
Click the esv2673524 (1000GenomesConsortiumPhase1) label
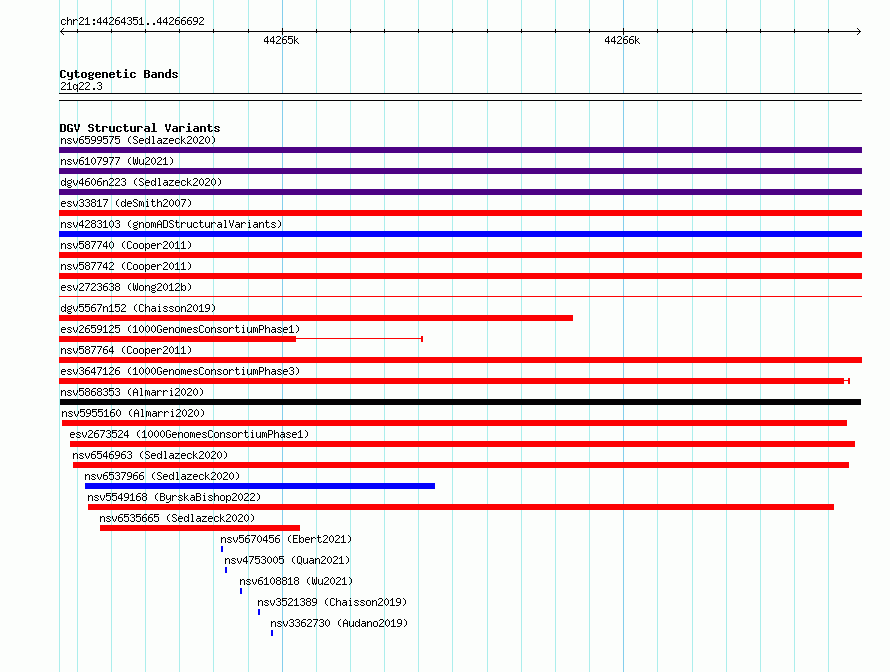(x=189, y=434)
